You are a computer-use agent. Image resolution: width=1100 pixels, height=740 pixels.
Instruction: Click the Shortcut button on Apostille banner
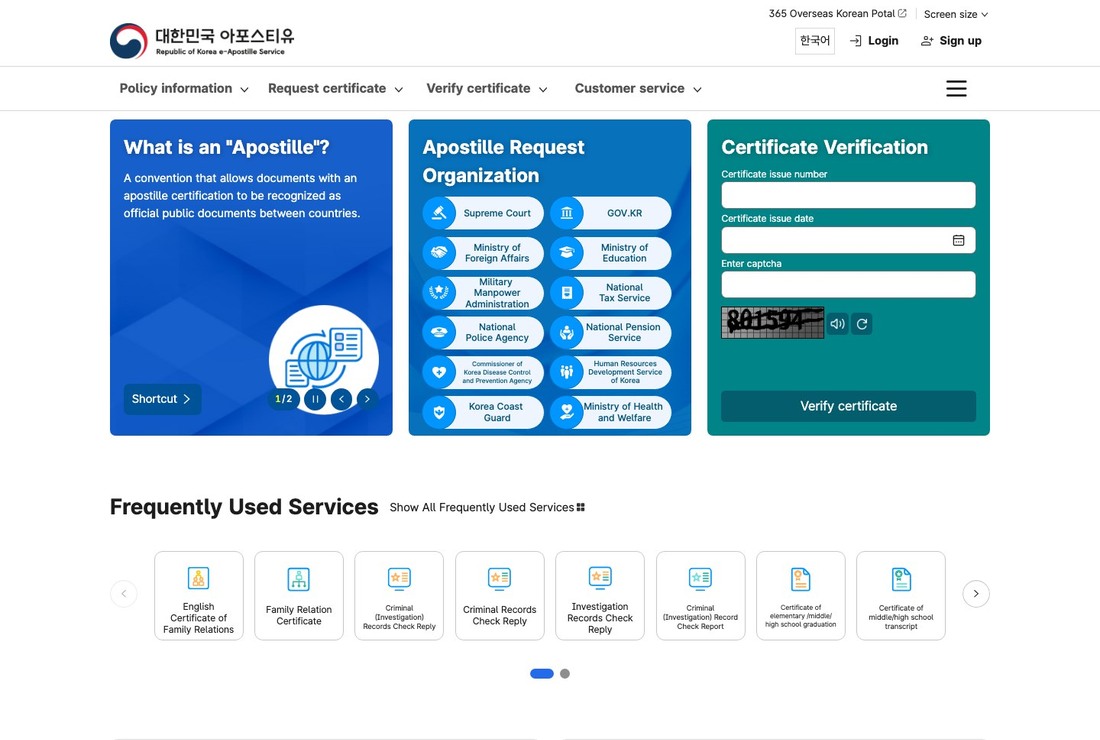(162, 399)
